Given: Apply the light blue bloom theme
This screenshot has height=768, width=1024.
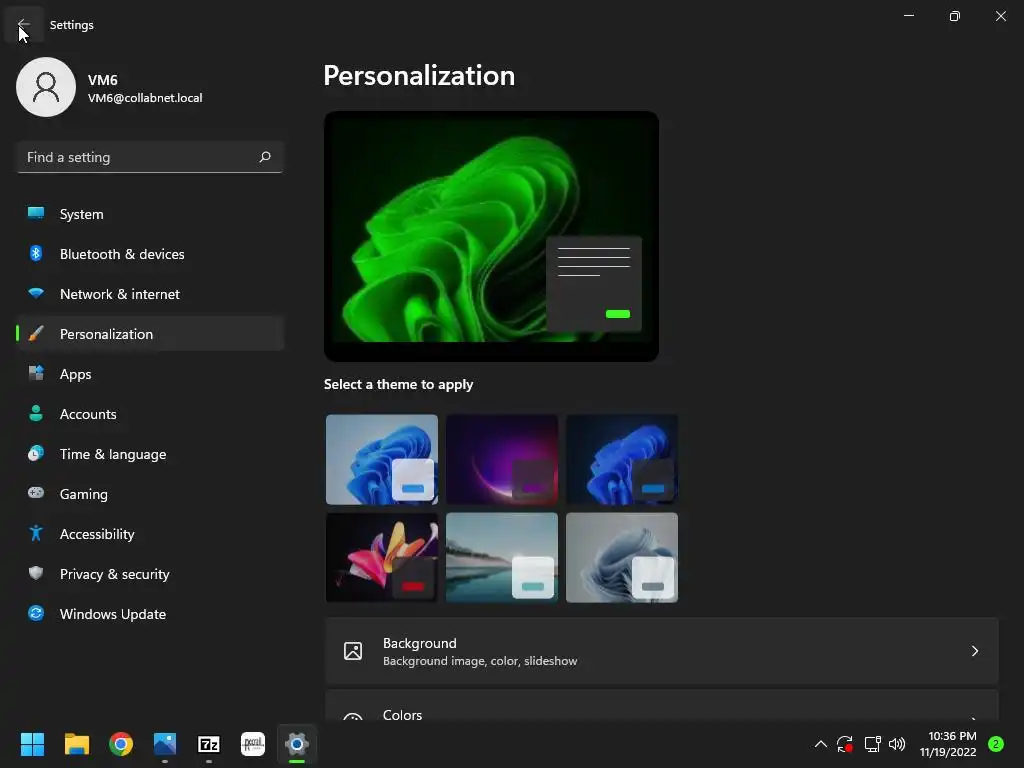Looking at the screenshot, I should coord(382,459).
